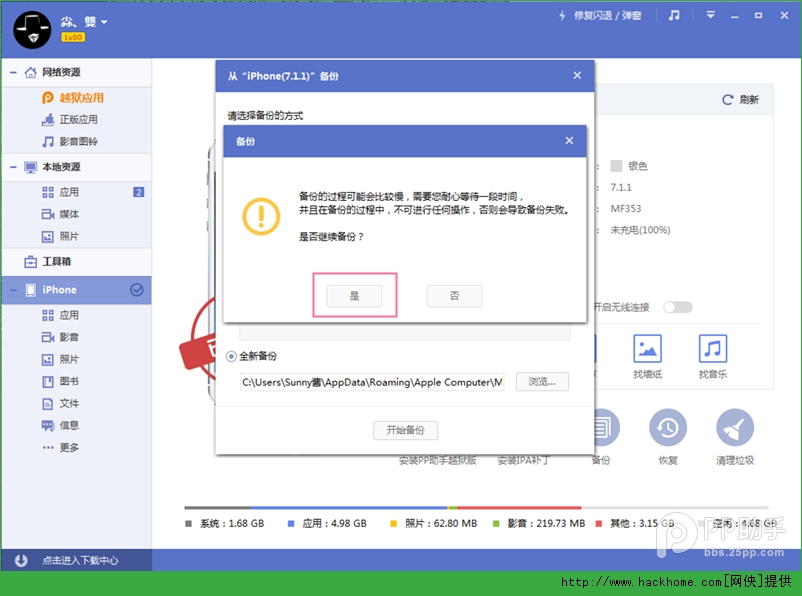
Task: Click the user avatar picture
Action: [x=32, y=30]
